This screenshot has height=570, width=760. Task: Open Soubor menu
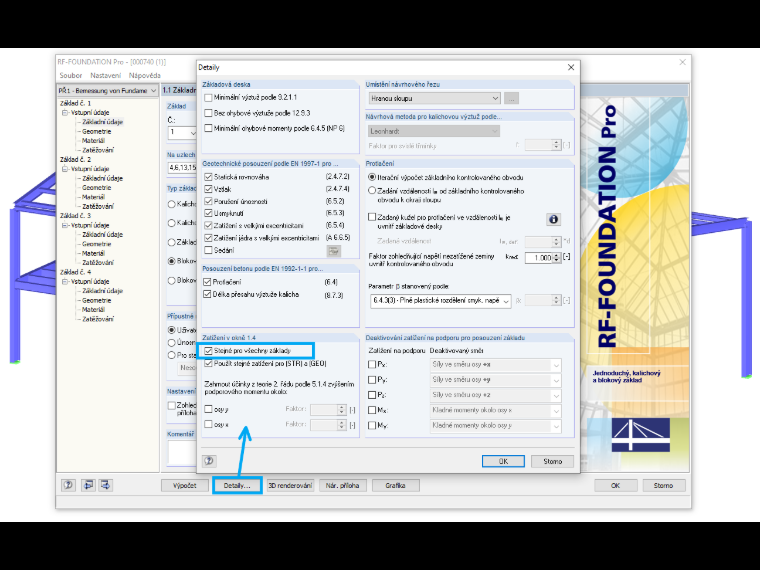[x=71, y=76]
